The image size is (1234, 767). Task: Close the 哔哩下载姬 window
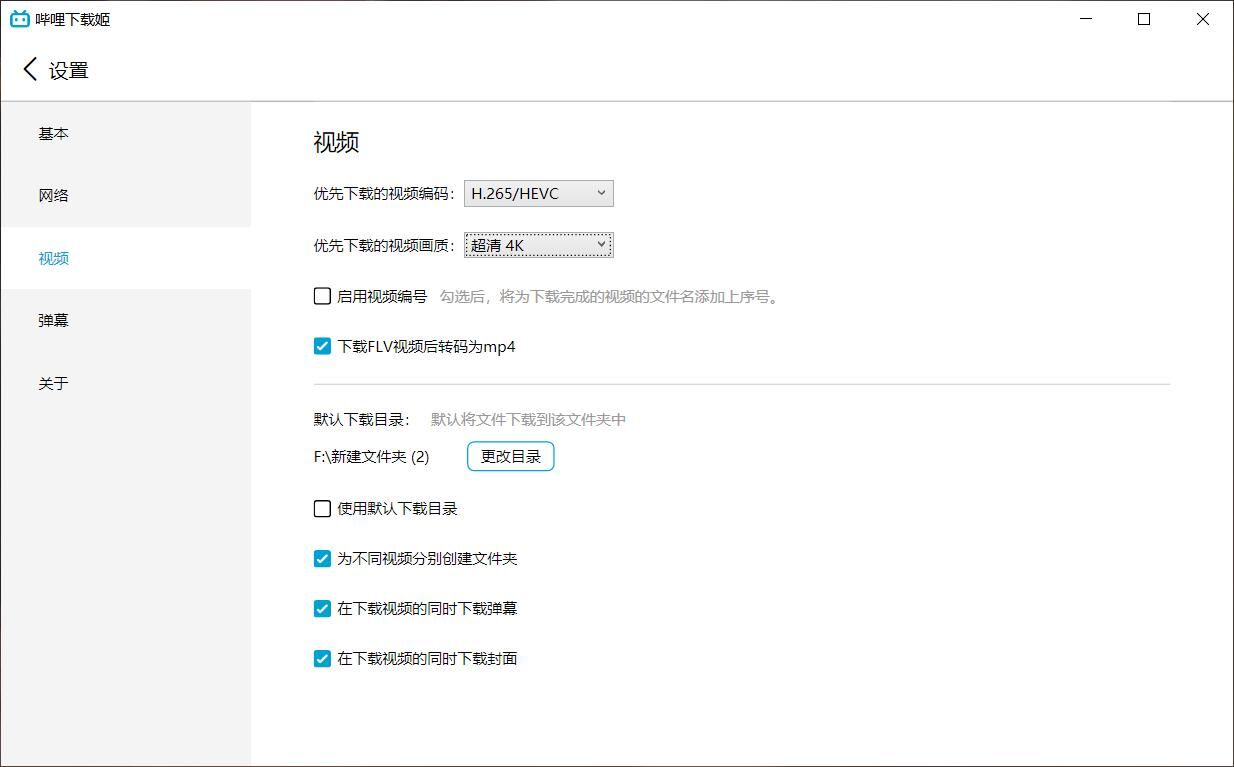[1203, 19]
